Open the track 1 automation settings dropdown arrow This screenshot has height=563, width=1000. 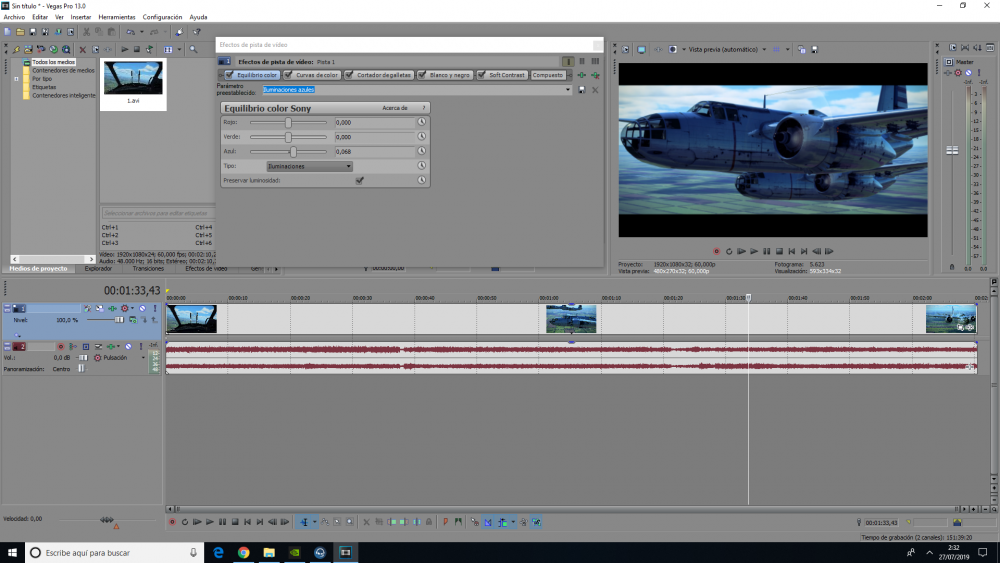tap(133, 309)
